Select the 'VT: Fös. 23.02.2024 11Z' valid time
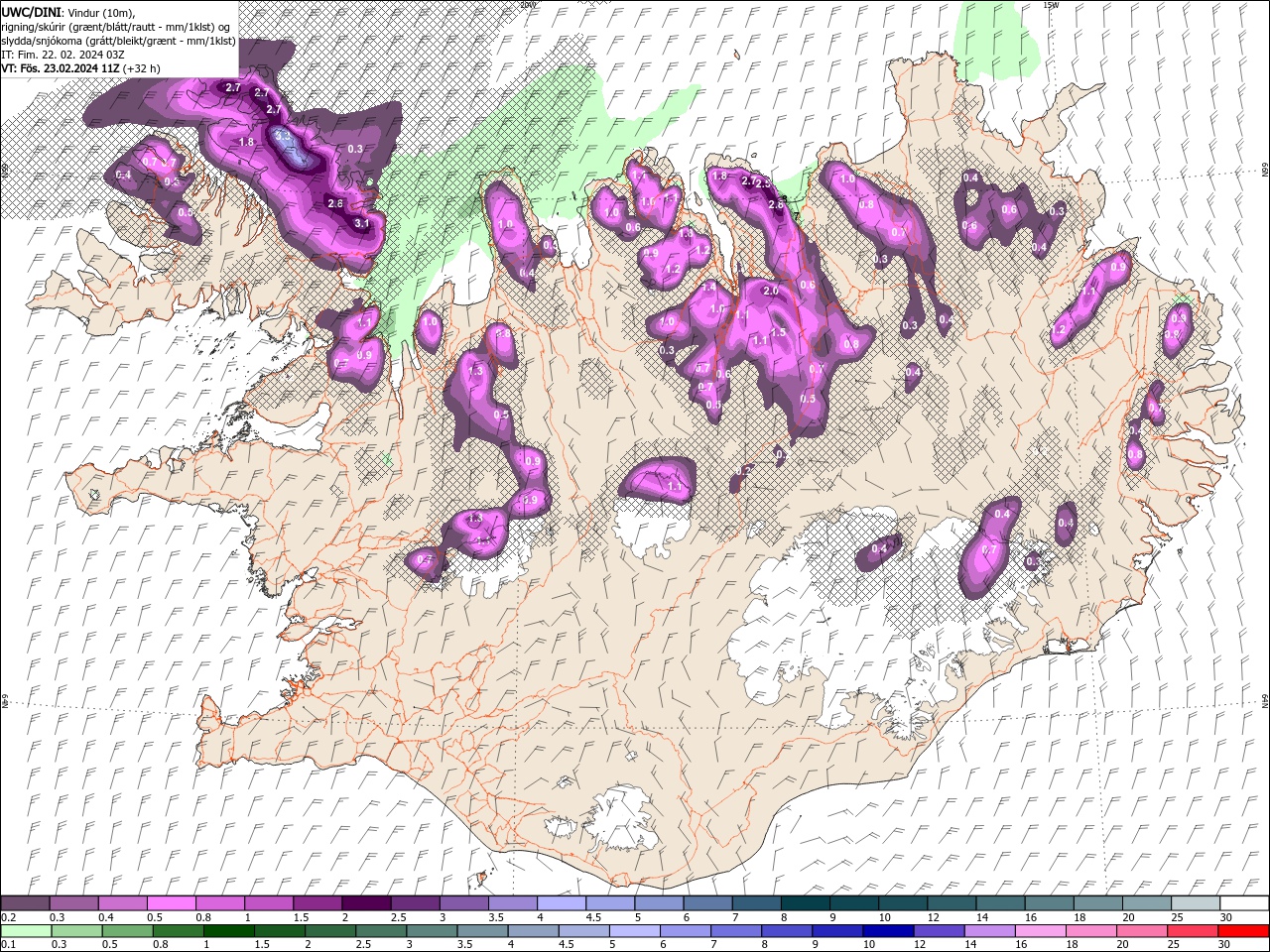 tap(63, 68)
